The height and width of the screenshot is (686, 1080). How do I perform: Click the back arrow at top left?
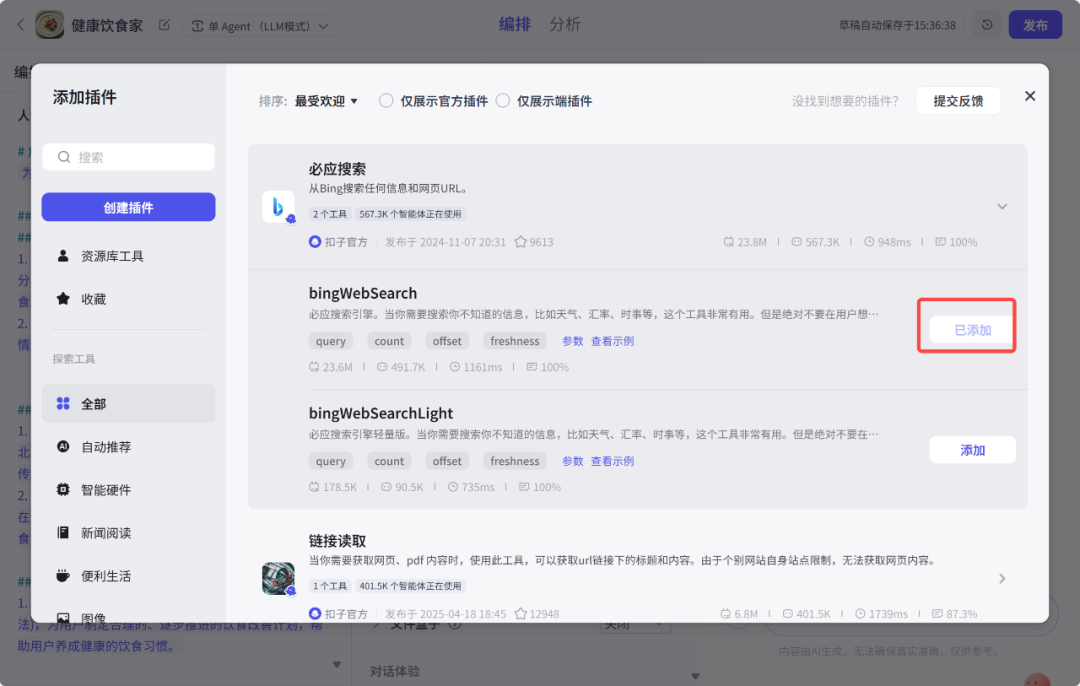(21, 25)
